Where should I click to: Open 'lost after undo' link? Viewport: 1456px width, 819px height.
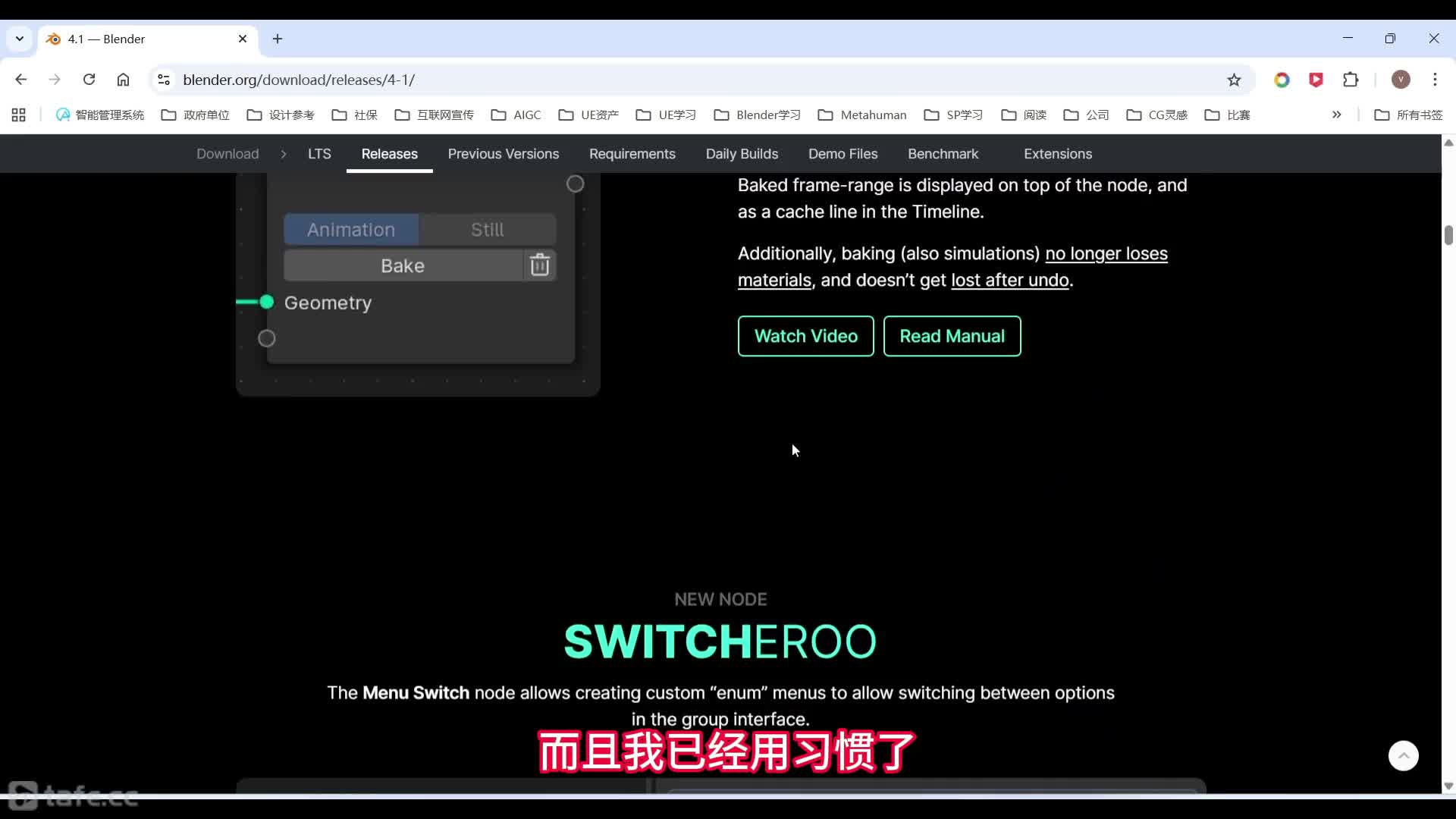1009,280
